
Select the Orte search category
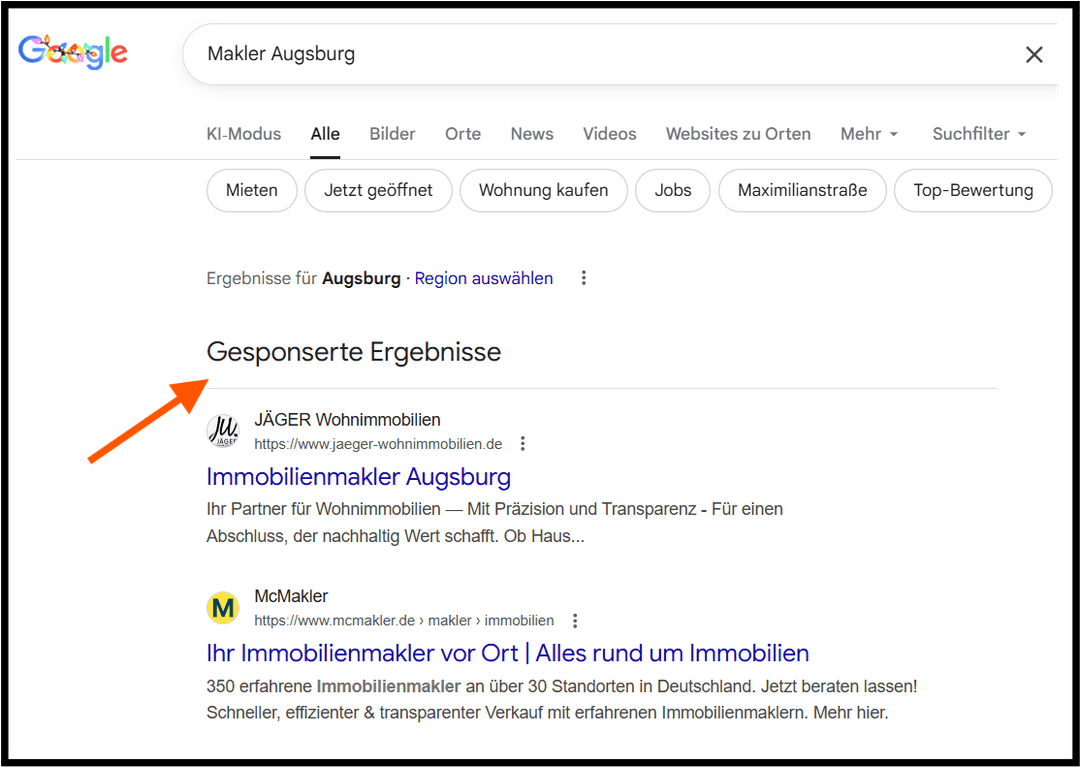coord(462,133)
